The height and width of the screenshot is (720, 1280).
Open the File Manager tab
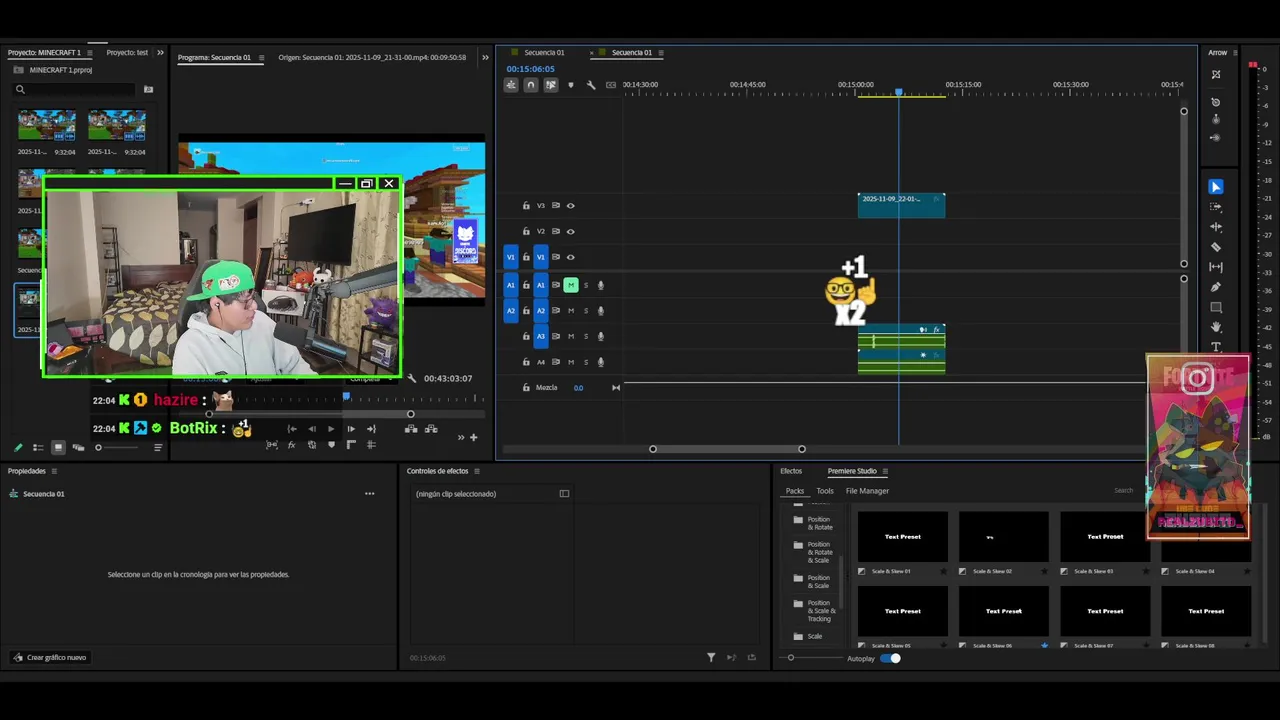point(867,491)
